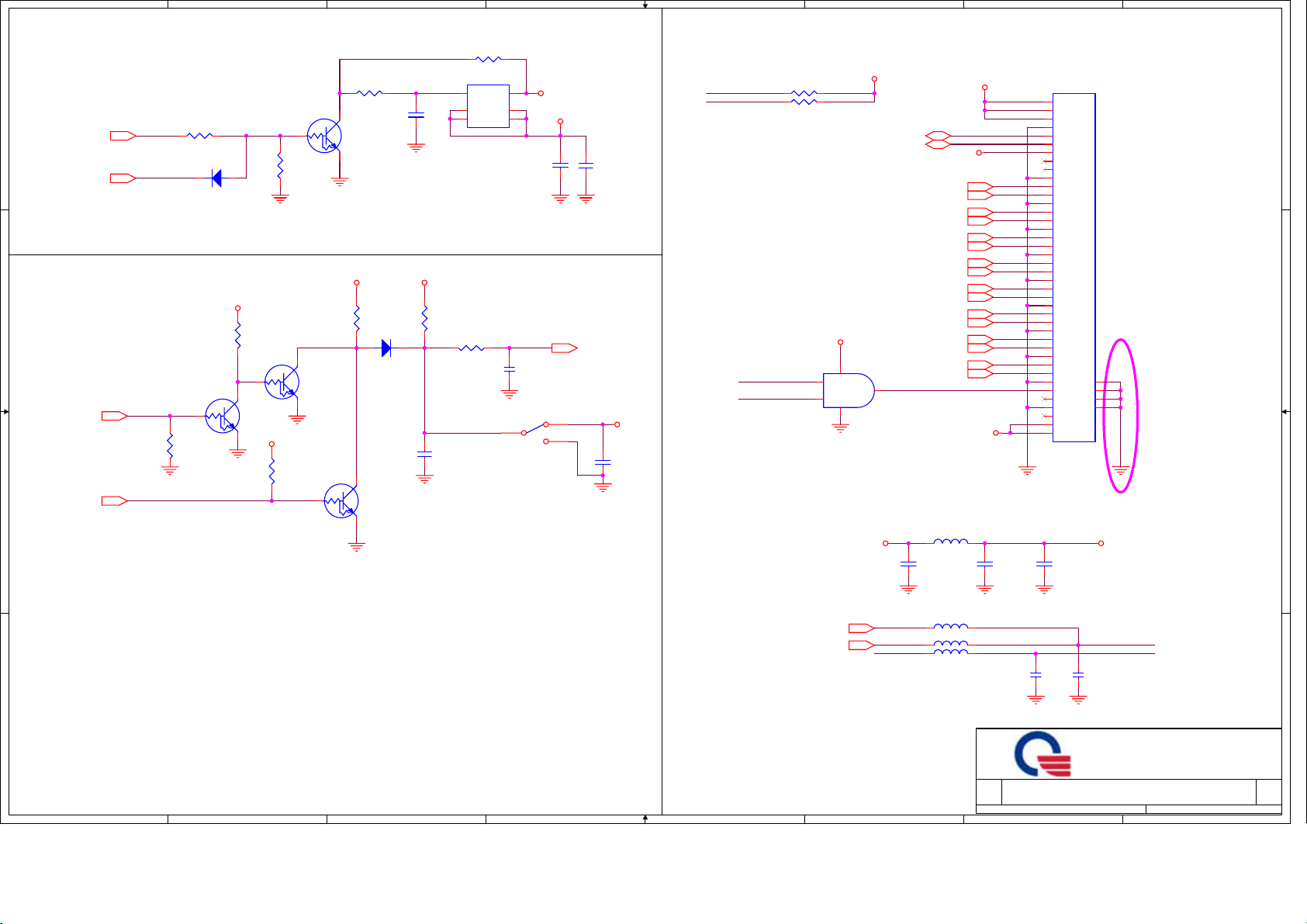This screenshot has width=1307, height=924.
Task: Click the right-pointing output port after RC filter
Action: click(565, 348)
